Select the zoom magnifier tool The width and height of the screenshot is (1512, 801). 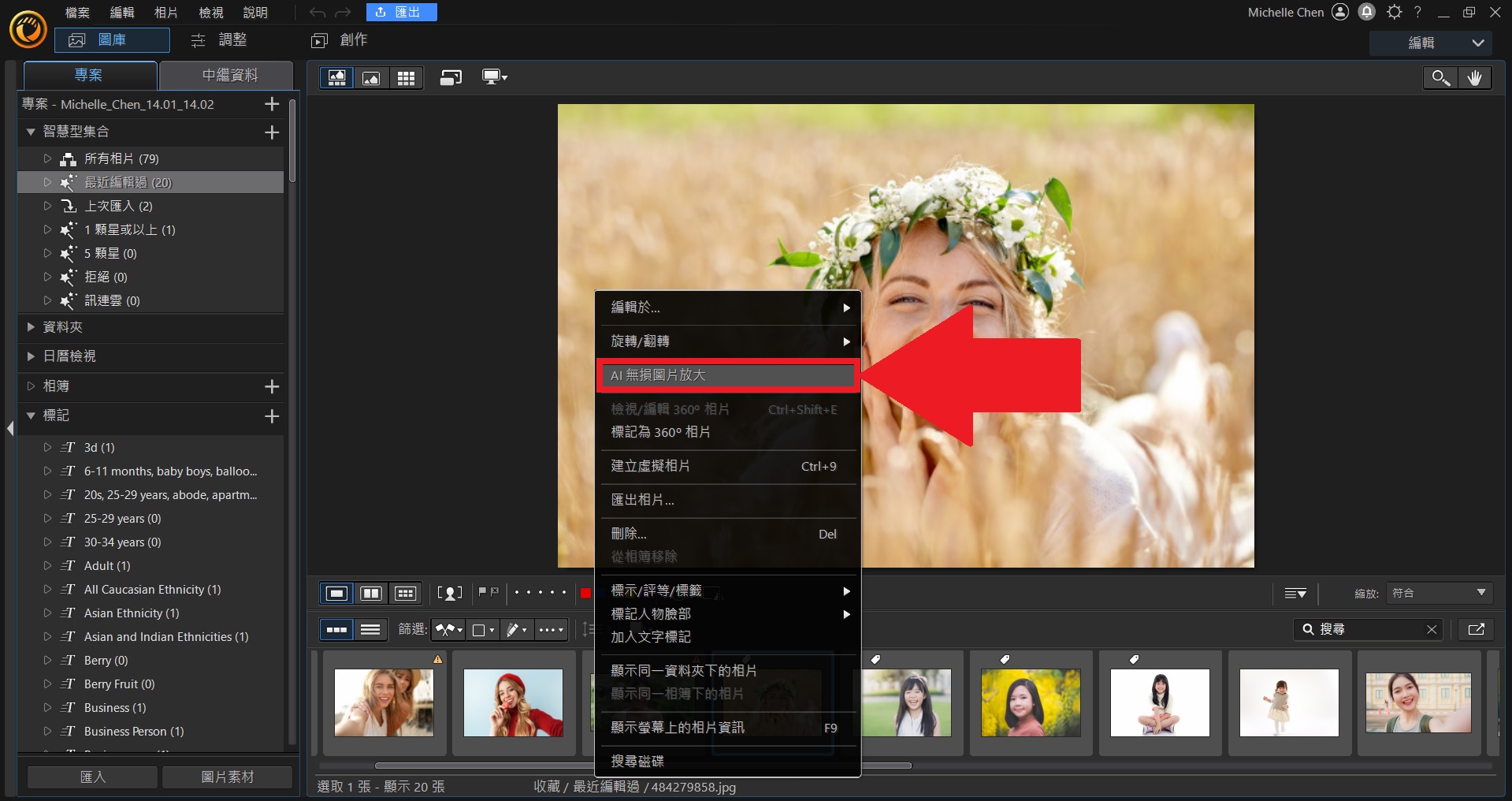[x=1440, y=77]
